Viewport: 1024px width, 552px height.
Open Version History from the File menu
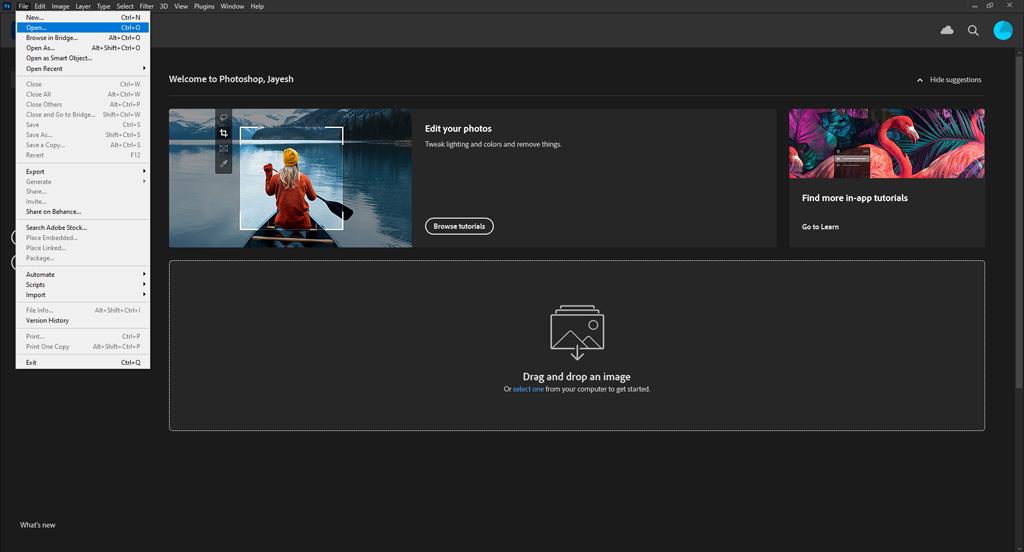[83, 320]
